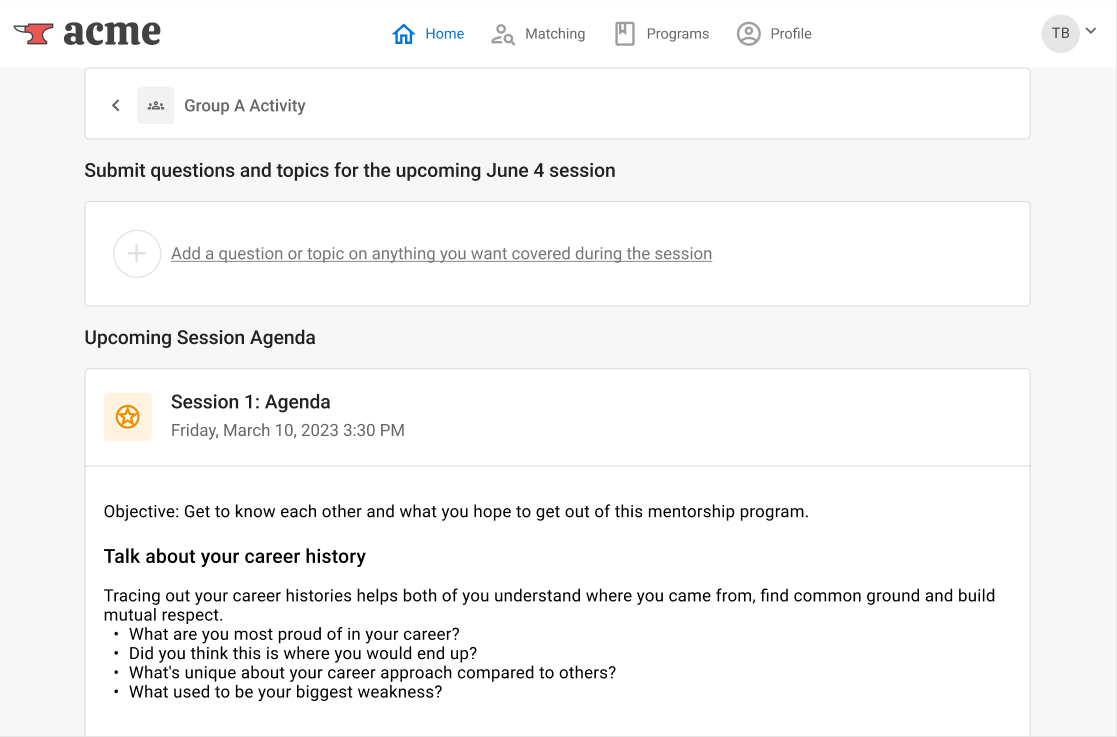The height and width of the screenshot is (737, 1117).
Task: Click the Group A Activity header title
Action: click(x=245, y=105)
